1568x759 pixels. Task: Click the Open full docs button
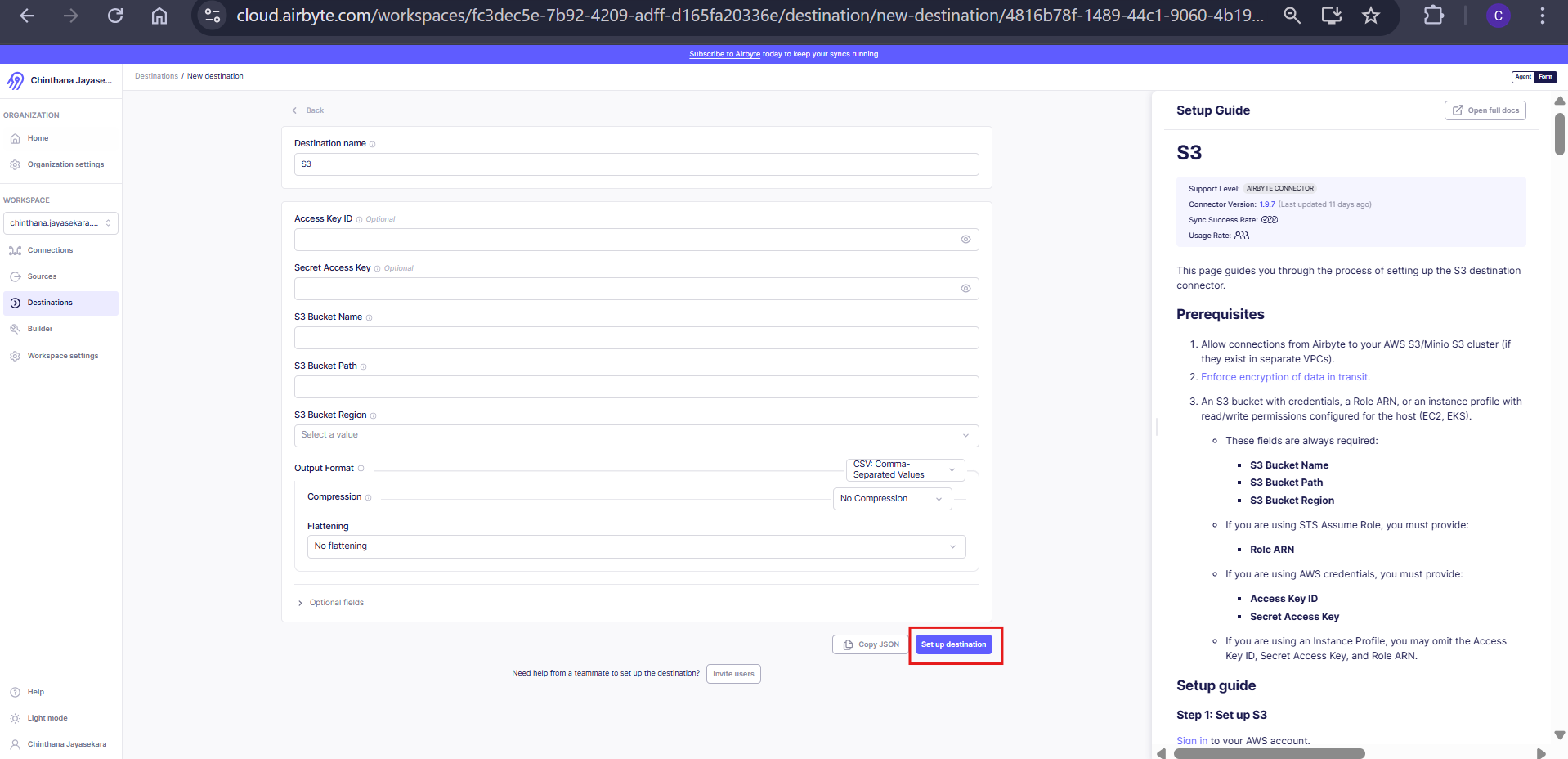pyautogui.click(x=1485, y=110)
